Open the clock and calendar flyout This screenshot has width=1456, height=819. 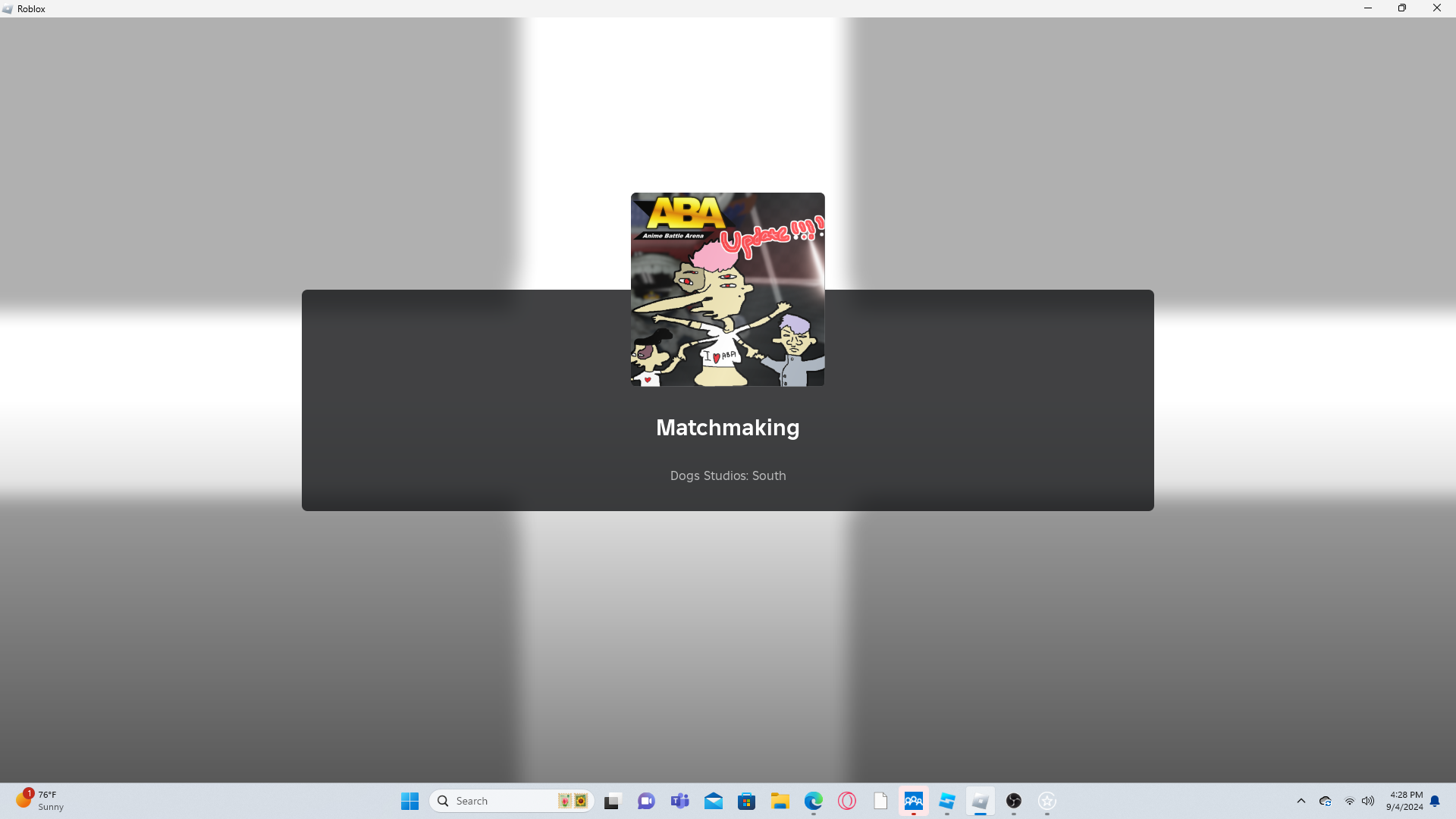click(1404, 801)
